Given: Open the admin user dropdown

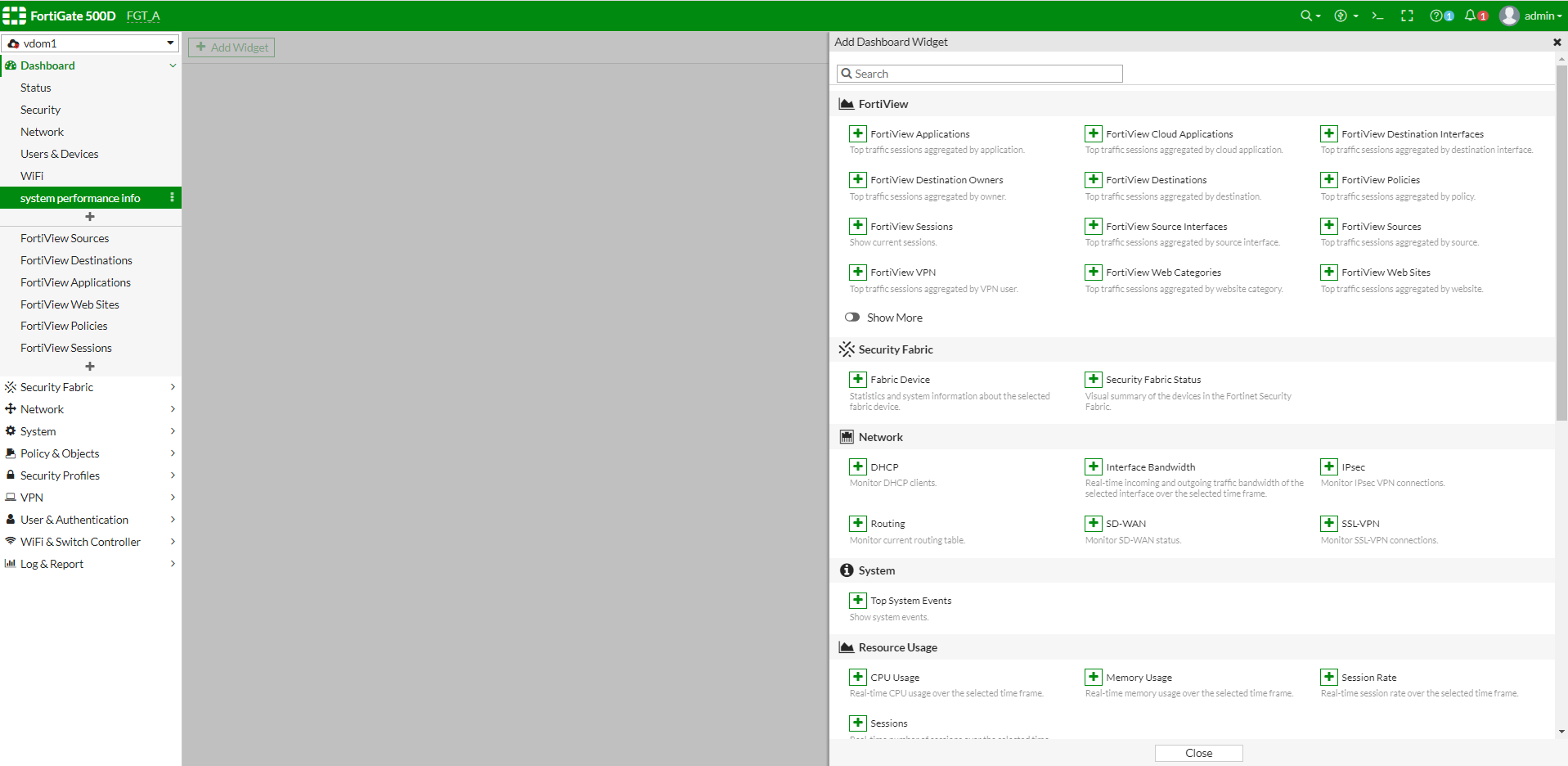Looking at the screenshot, I should point(1530,16).
